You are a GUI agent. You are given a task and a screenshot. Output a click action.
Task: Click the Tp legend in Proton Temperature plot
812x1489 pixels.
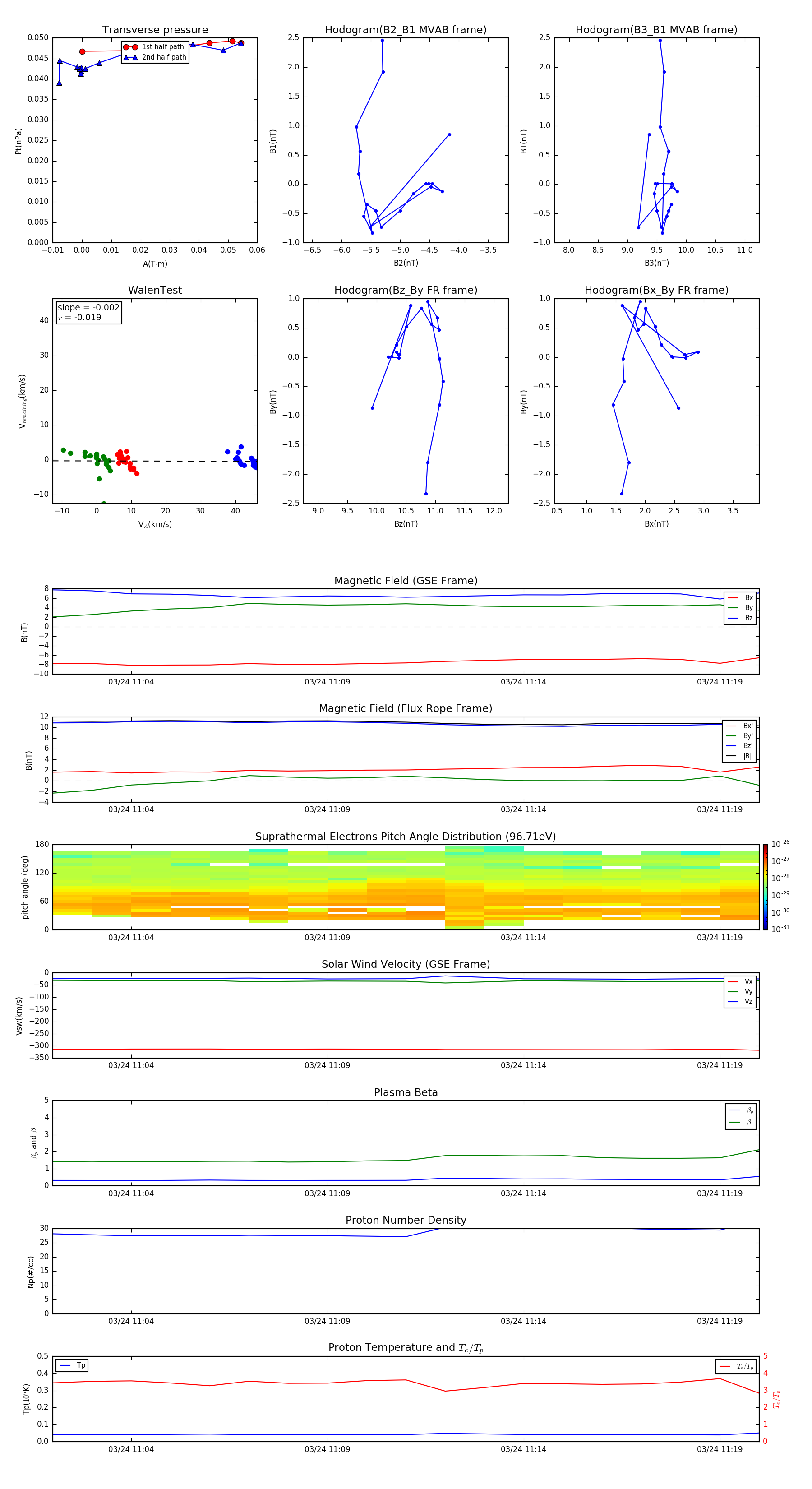point(72,1366)
